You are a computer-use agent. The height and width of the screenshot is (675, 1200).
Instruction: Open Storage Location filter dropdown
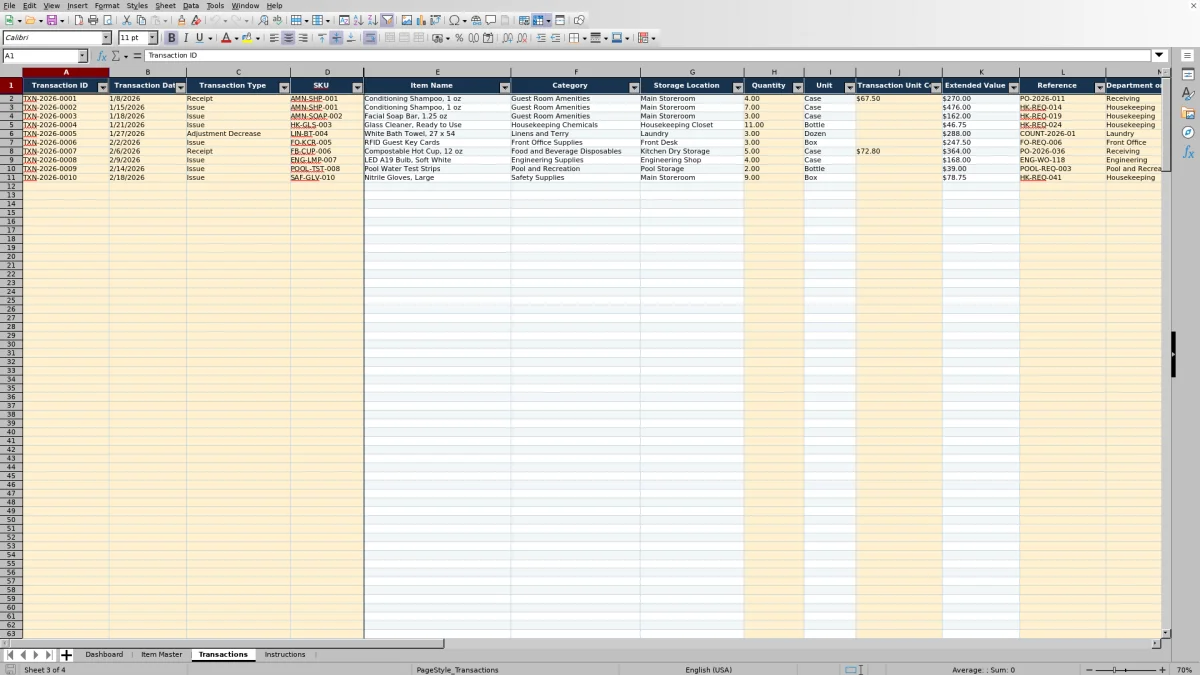(737, 88)
